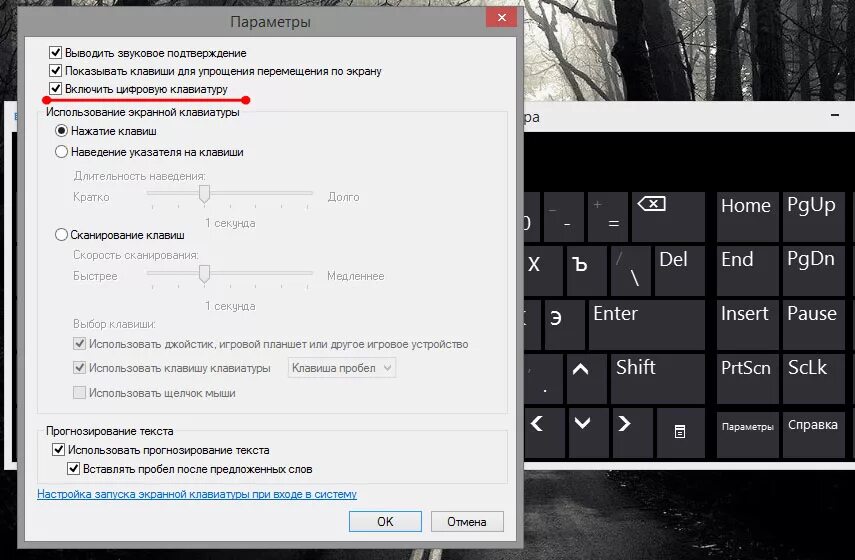Toggle 'Выводить звуковое подтверждение' checkbox
The width and height of the screenshot is (855, 560).
[55, 52]
